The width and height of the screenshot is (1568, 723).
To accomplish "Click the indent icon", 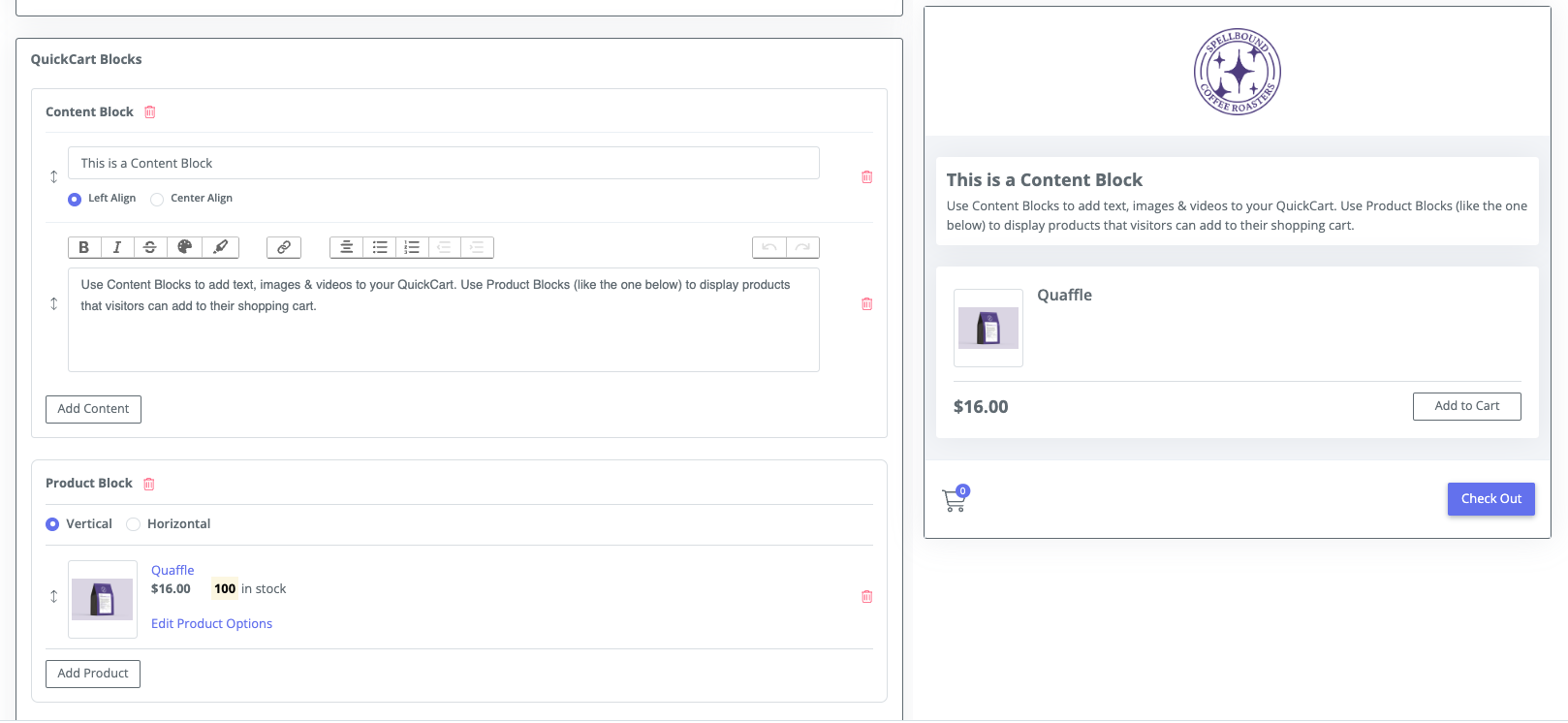I will pos(477,247).
